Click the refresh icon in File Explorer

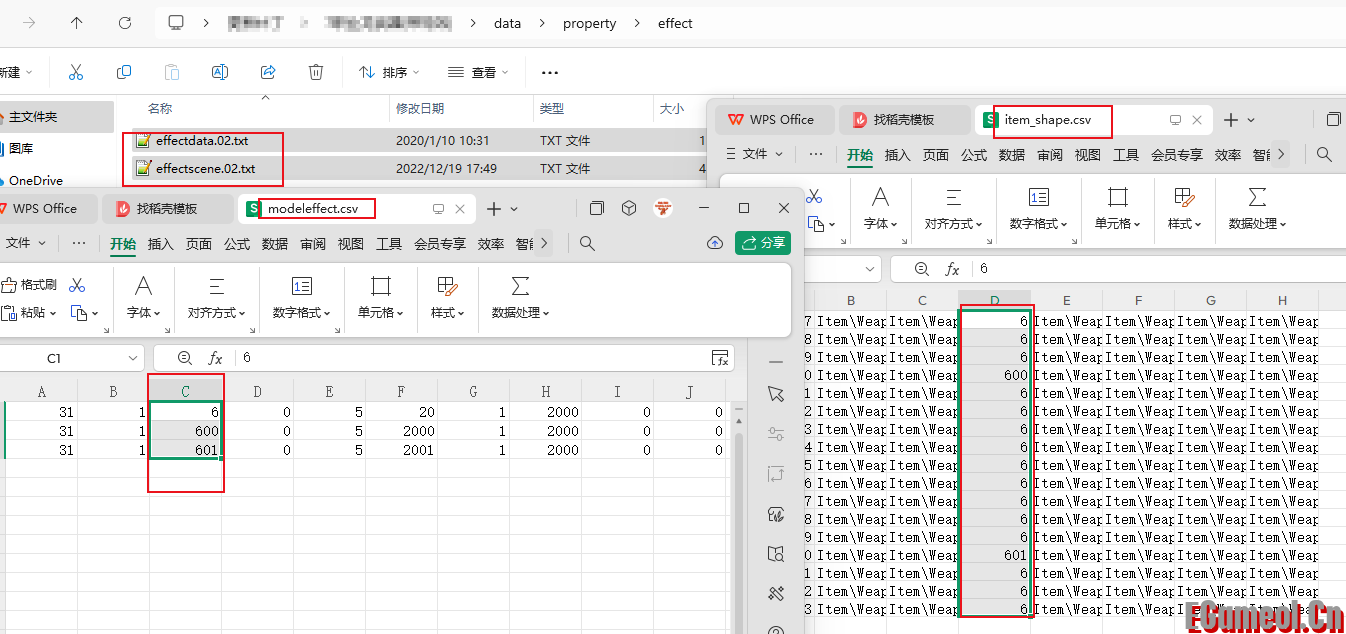[x=125, y=23]
